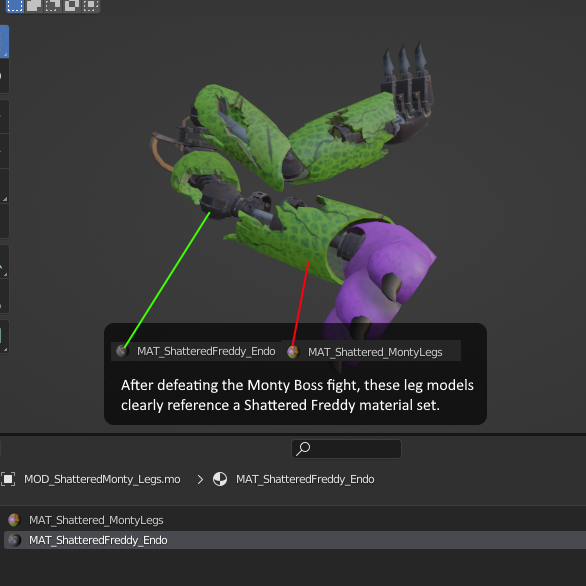Screen dimensions: 586x586
Task: Choose the Subtract Selection mode icon
Action: pos(53,5)
